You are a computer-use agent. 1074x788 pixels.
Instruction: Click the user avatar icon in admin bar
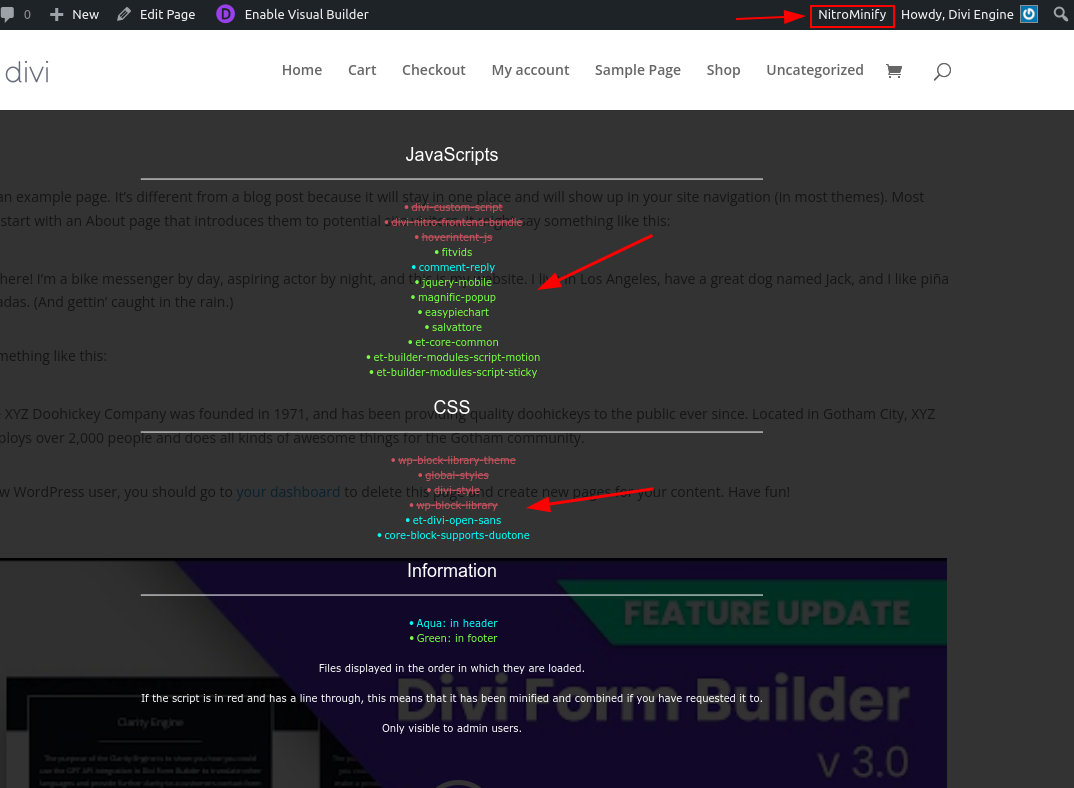pyautogui.click(x=1029, y=15)
